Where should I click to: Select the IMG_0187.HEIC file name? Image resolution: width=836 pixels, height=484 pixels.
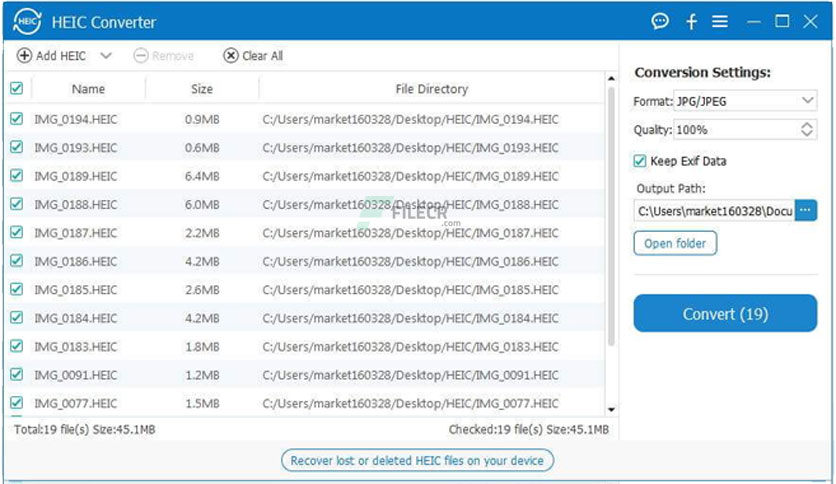tap(76, 233)
